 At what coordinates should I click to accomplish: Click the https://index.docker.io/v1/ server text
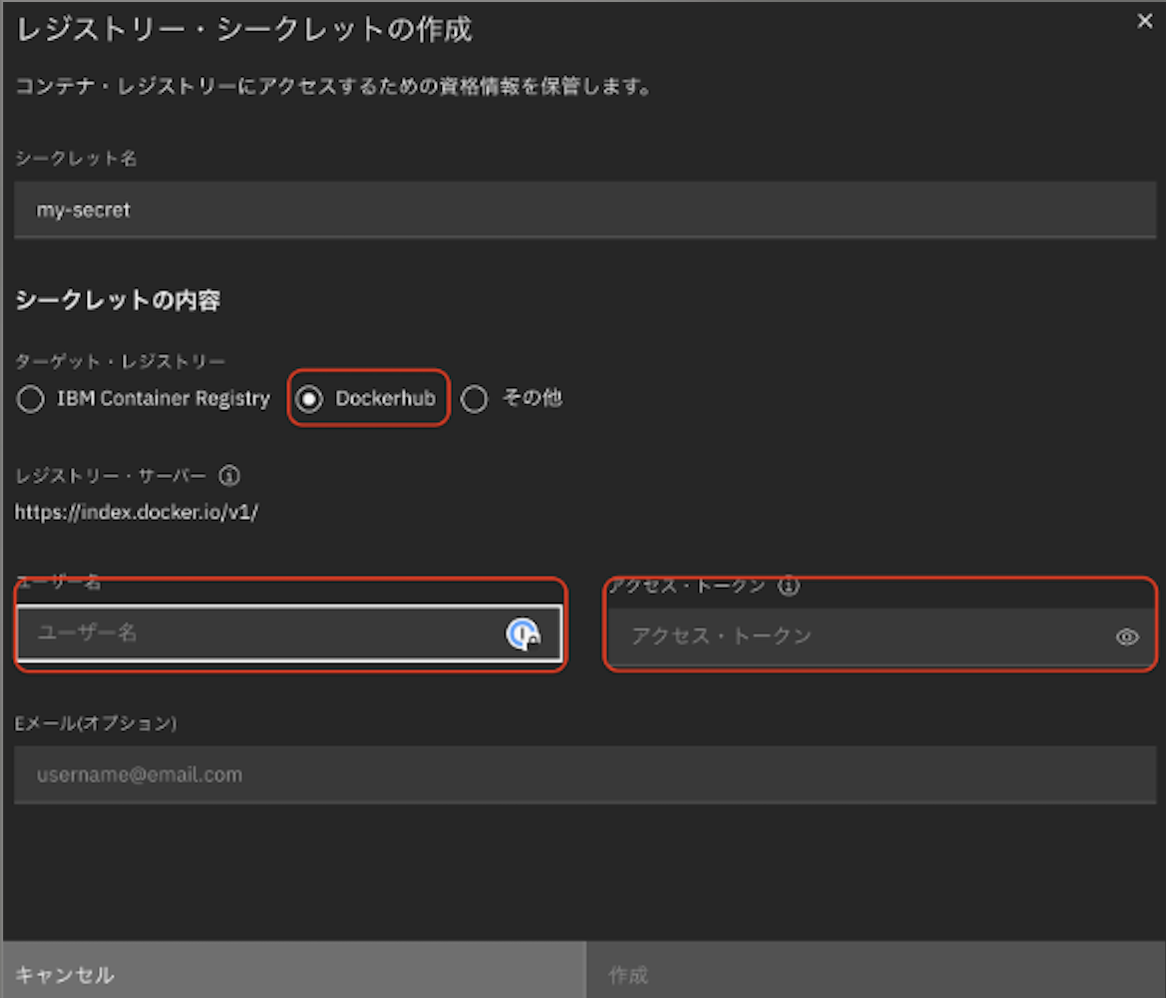[x=136, y=512]
